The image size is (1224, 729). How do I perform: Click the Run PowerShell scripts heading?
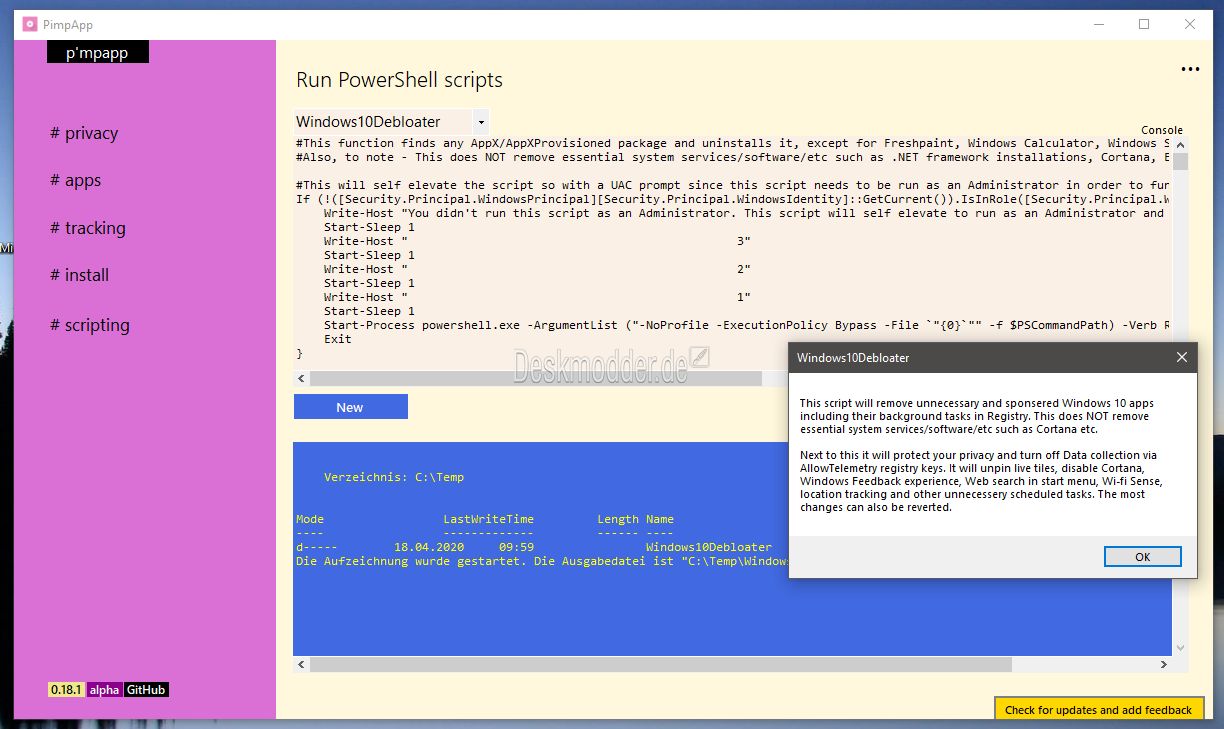(399, 80)
